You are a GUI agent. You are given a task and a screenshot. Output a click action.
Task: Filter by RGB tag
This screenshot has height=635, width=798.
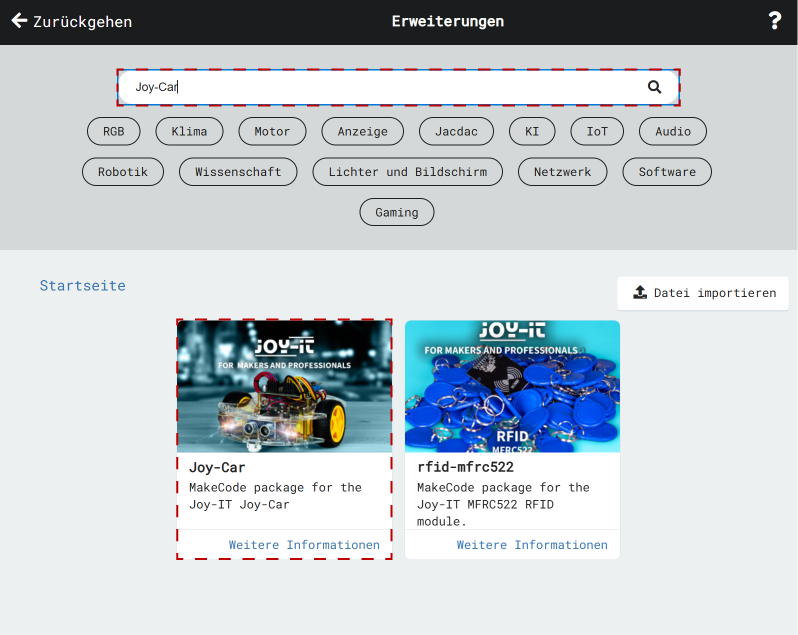[113, 131]
